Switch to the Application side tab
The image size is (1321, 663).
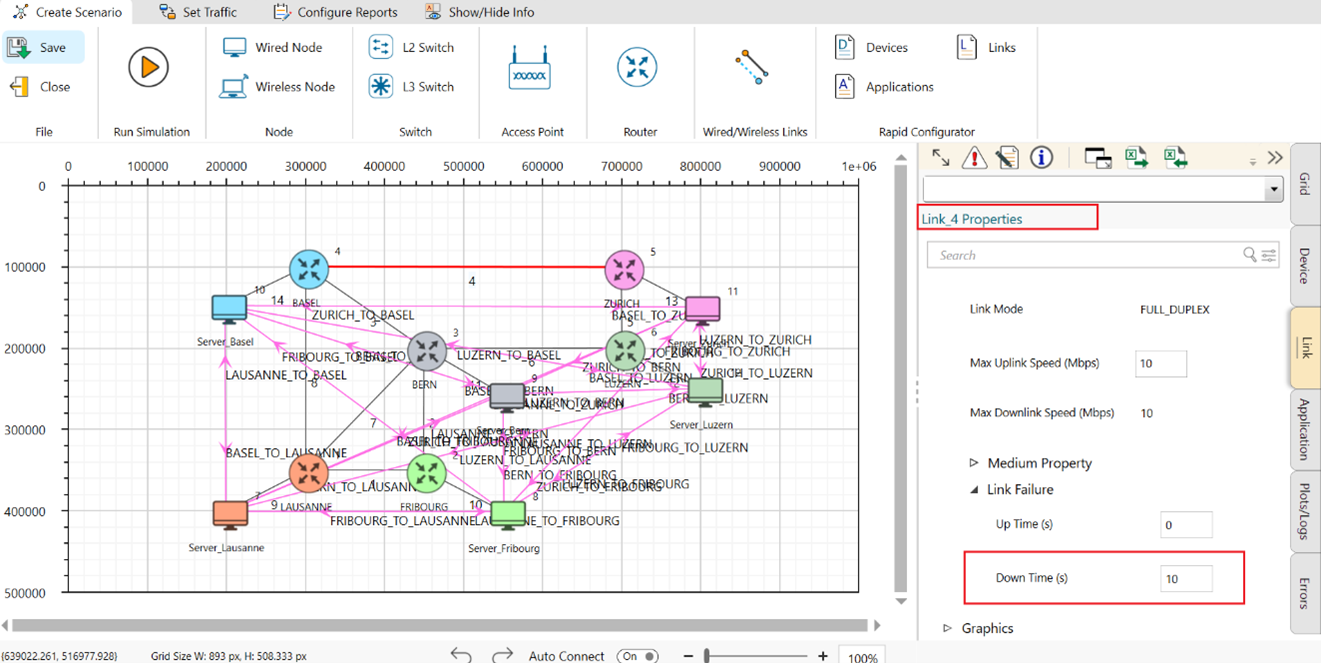[x=1304, y=429]
